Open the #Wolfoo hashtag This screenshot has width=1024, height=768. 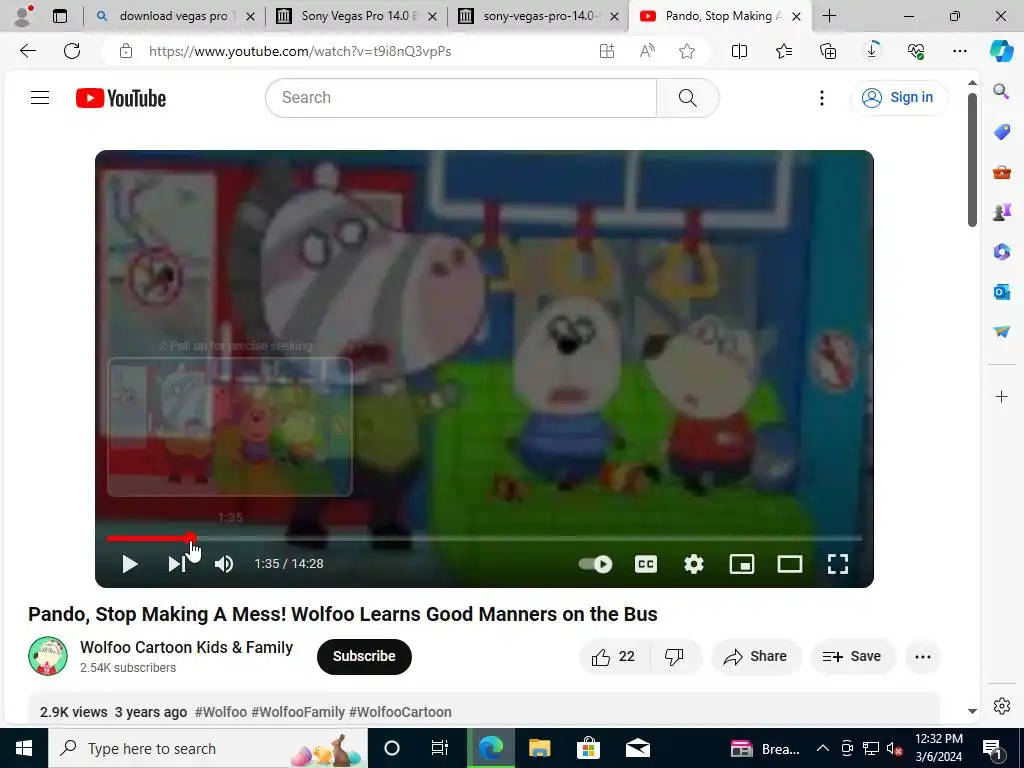pos(221,712)
